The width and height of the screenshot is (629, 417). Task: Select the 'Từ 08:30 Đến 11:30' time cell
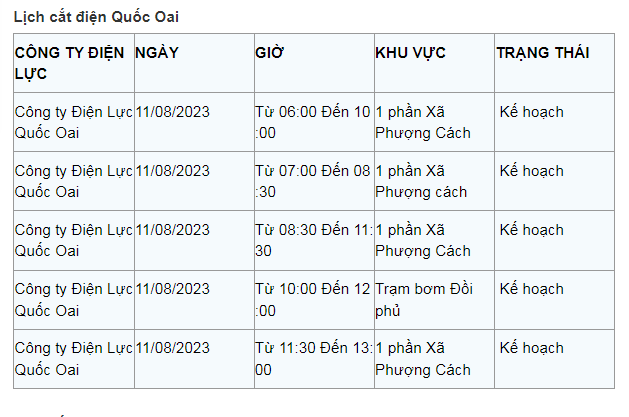coord(313,240)
